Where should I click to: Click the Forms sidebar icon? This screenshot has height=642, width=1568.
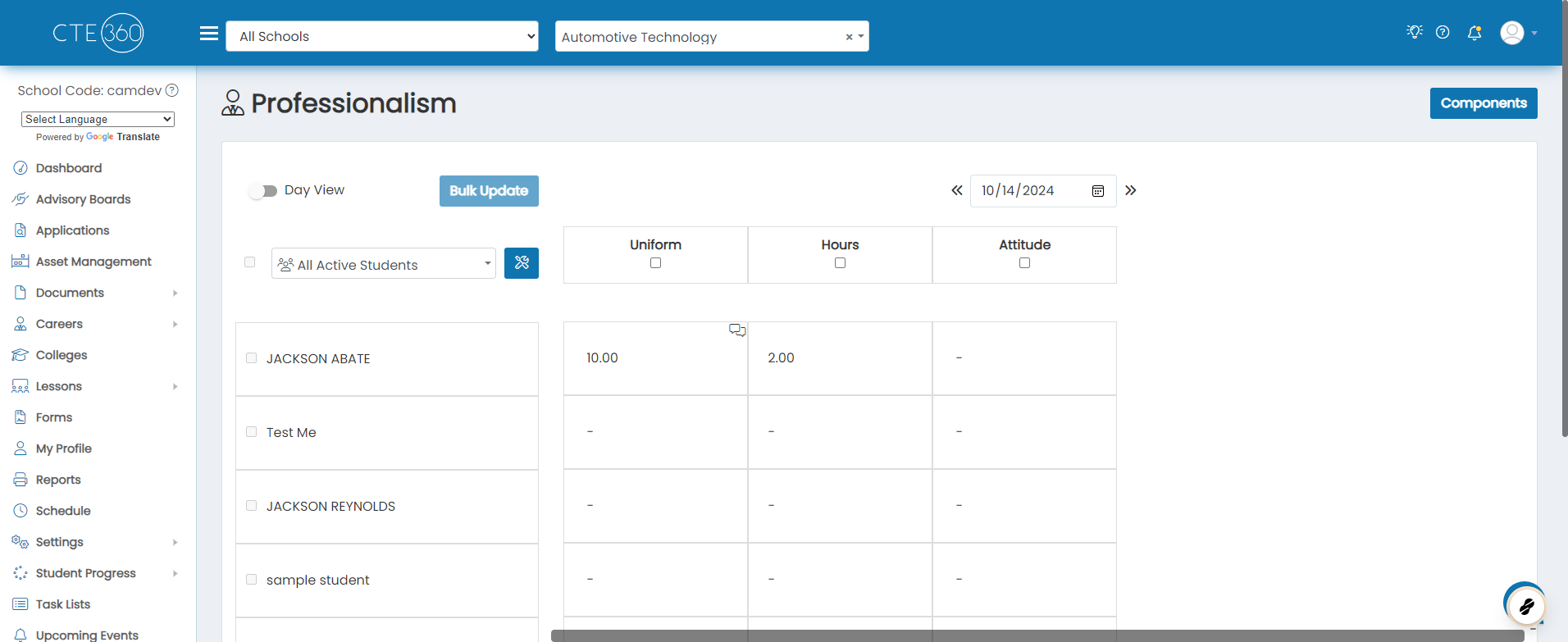[x=21, y=417]
